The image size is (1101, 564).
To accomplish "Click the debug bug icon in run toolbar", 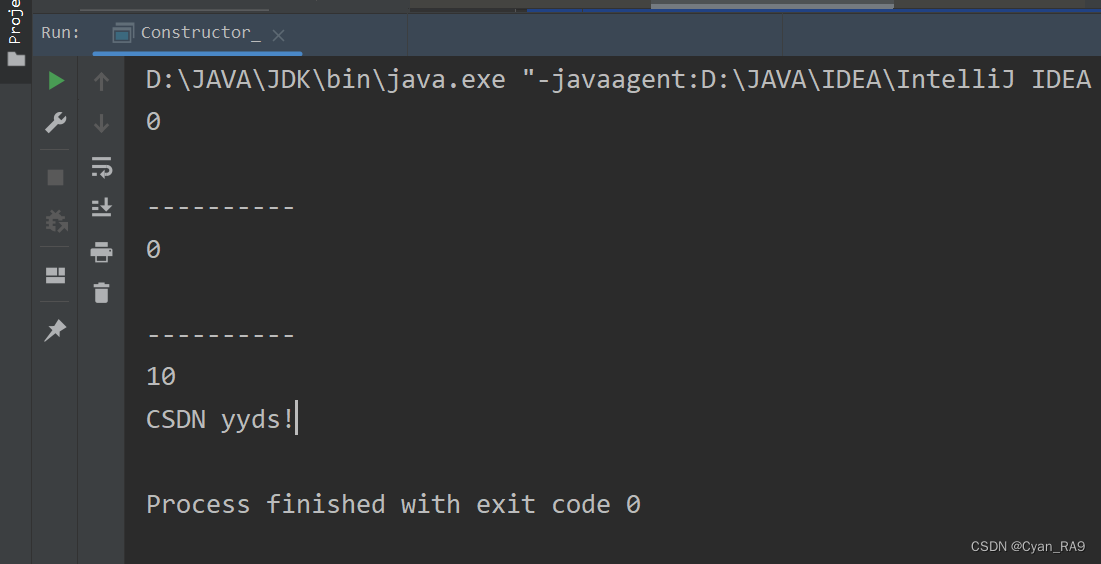I will 56,221.
